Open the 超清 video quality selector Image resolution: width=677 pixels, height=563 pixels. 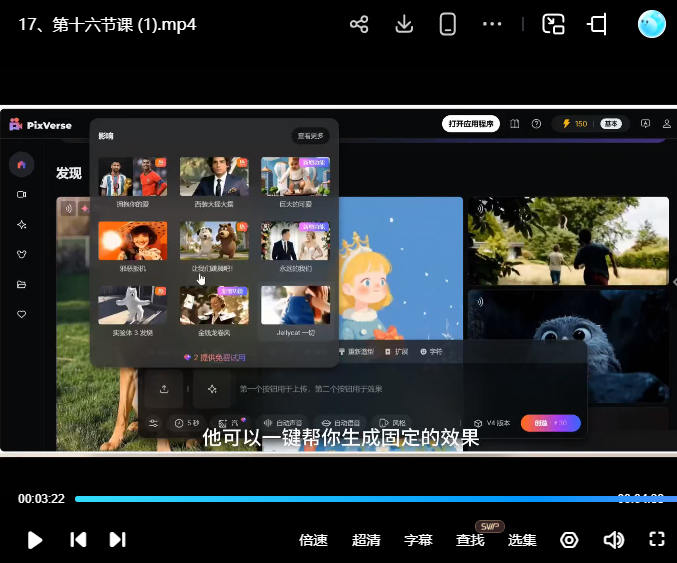(366, 540)
